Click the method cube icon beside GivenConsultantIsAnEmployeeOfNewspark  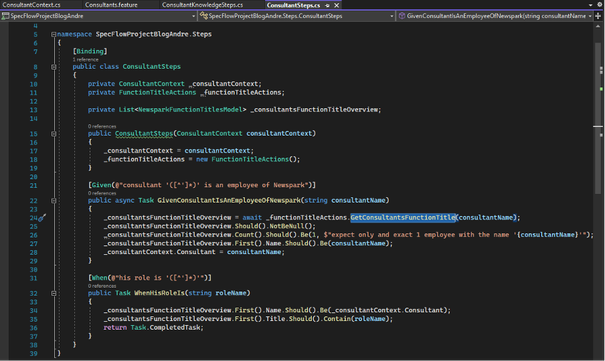click(402, 16)
